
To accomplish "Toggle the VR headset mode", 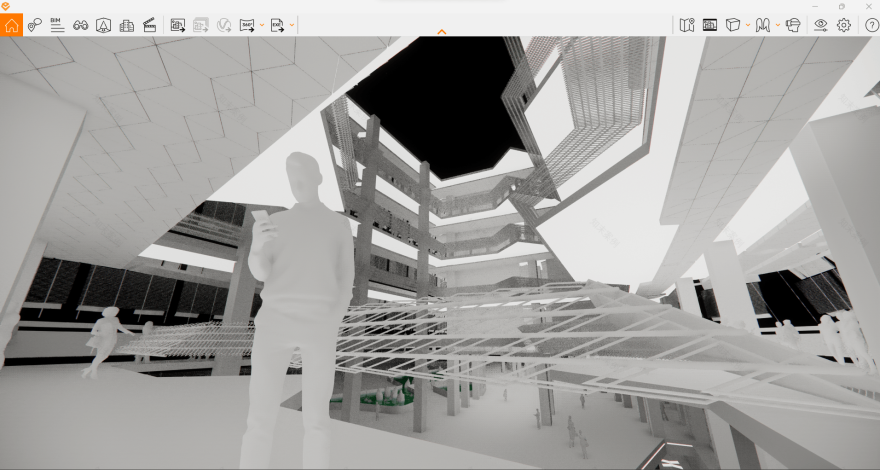I will (793, 25).
